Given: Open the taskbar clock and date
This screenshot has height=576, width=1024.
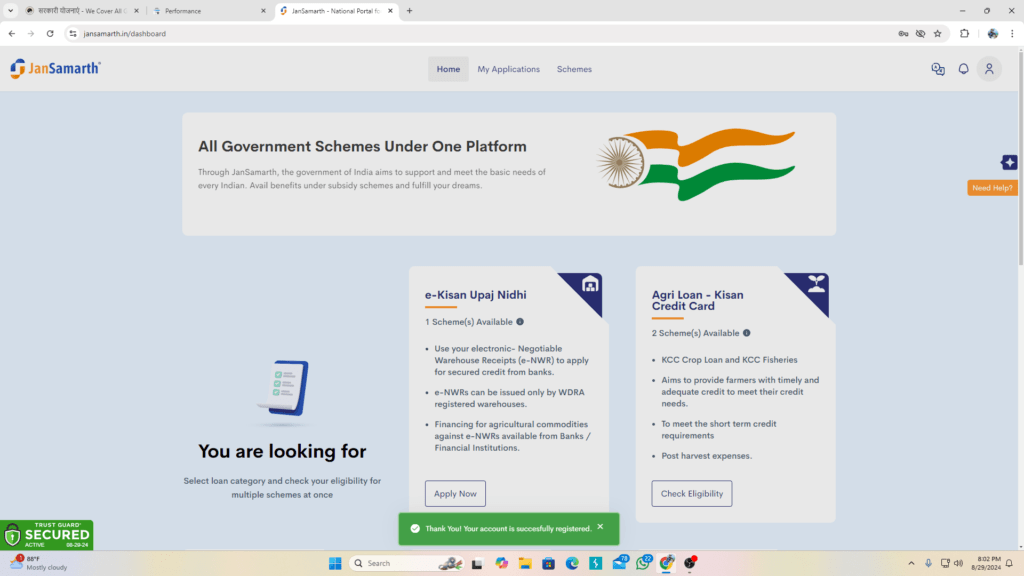Looking at the screenshot, I should (986, 563).
